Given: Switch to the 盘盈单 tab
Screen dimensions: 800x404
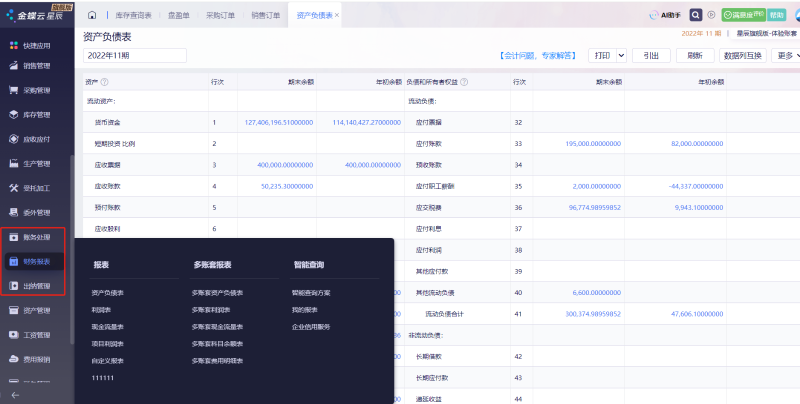Looking at the screenshot, I should coord(179,15).
